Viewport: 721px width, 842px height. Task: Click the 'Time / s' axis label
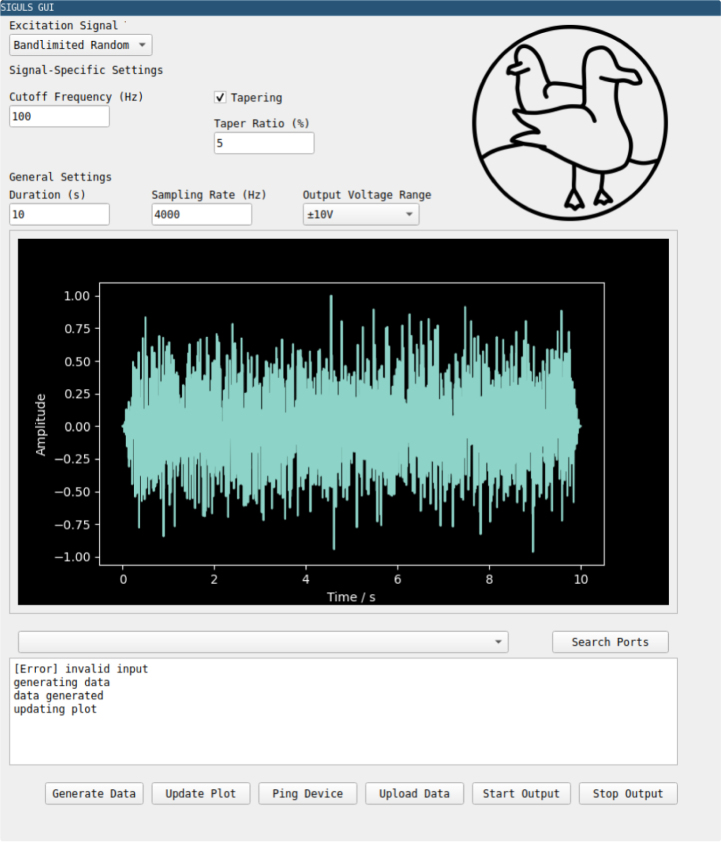(x=351, y=597)
